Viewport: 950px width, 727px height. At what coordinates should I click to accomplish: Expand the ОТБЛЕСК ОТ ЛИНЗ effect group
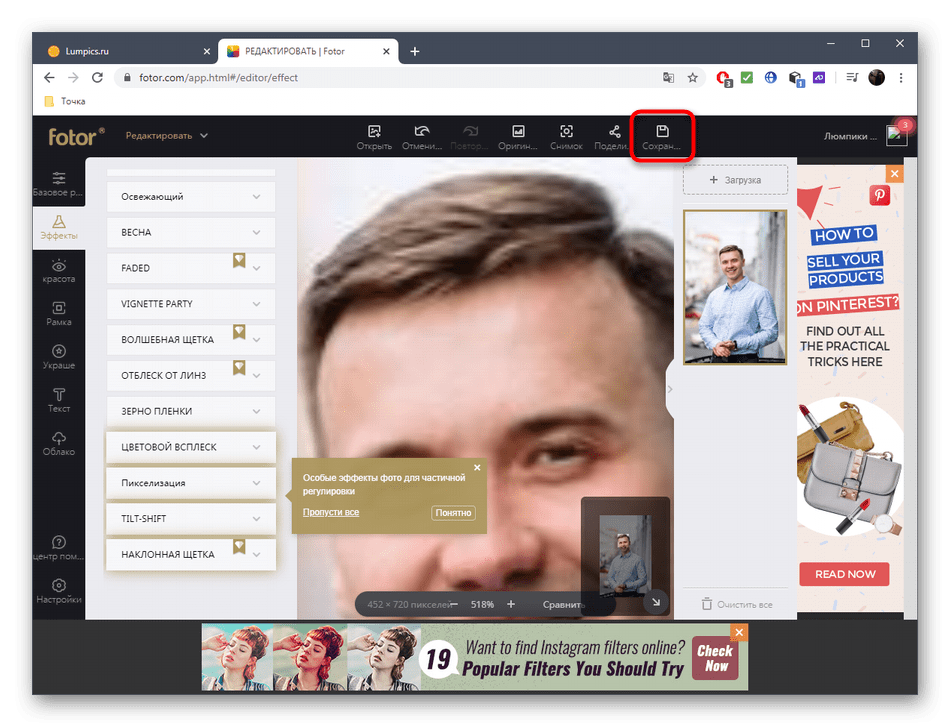pos(191,376)
